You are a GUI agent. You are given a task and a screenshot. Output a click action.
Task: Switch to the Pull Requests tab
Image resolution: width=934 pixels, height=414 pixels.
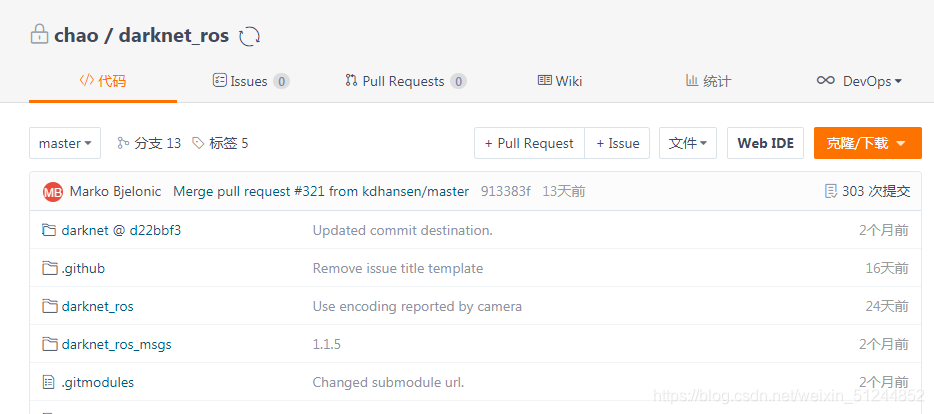pyautogui.click(x=405, y=81)
